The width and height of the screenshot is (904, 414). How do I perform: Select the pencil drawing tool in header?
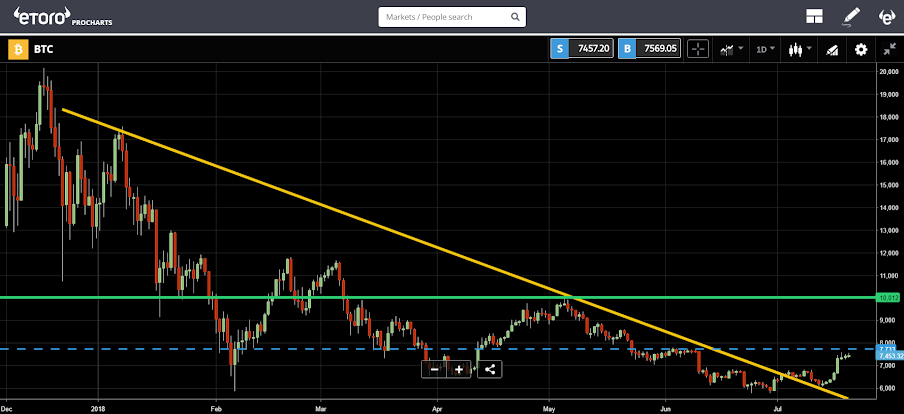851,17
